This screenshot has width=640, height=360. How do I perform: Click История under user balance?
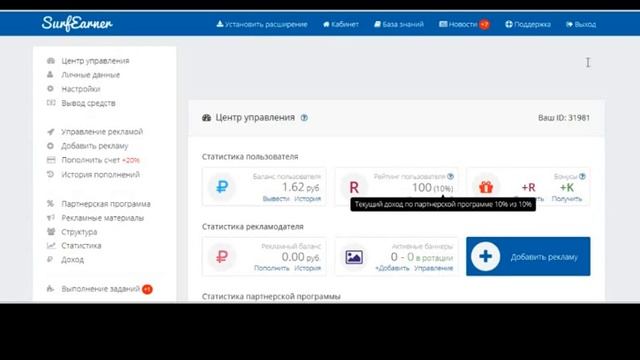point(307,198)
